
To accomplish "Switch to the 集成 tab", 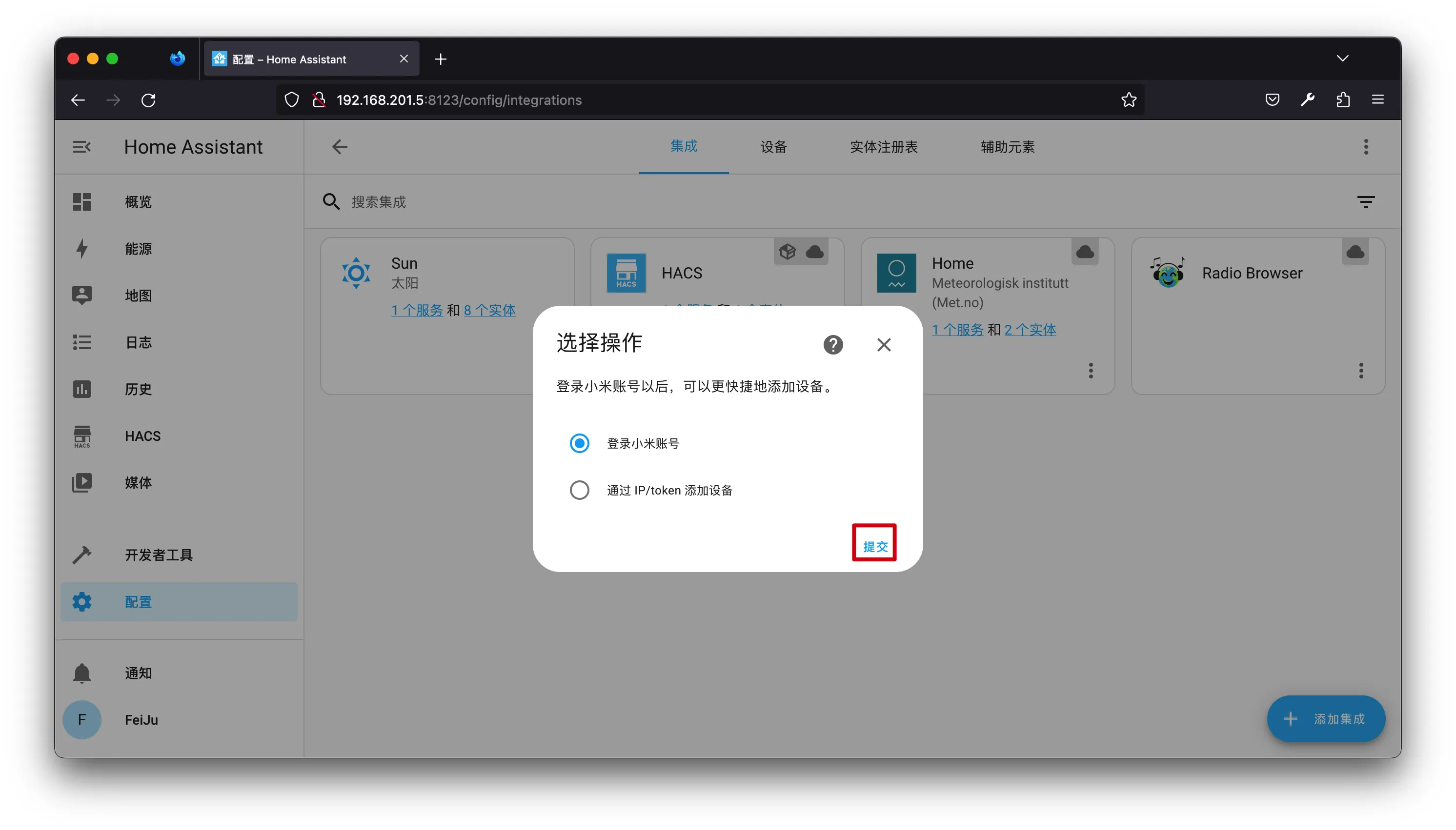I will coord(683,146).
